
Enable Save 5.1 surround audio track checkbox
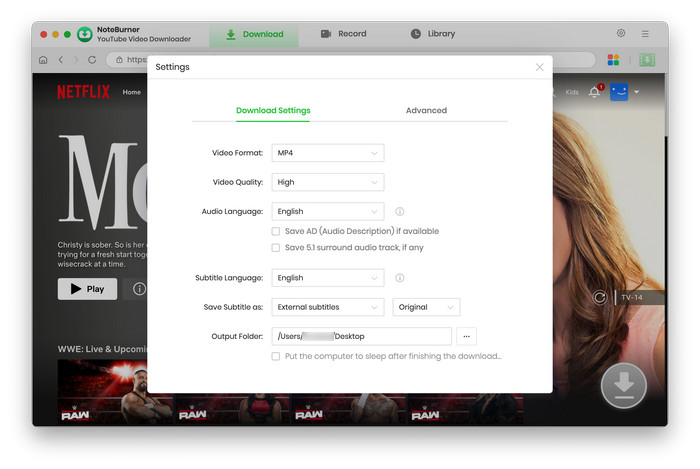pos(276,248)
